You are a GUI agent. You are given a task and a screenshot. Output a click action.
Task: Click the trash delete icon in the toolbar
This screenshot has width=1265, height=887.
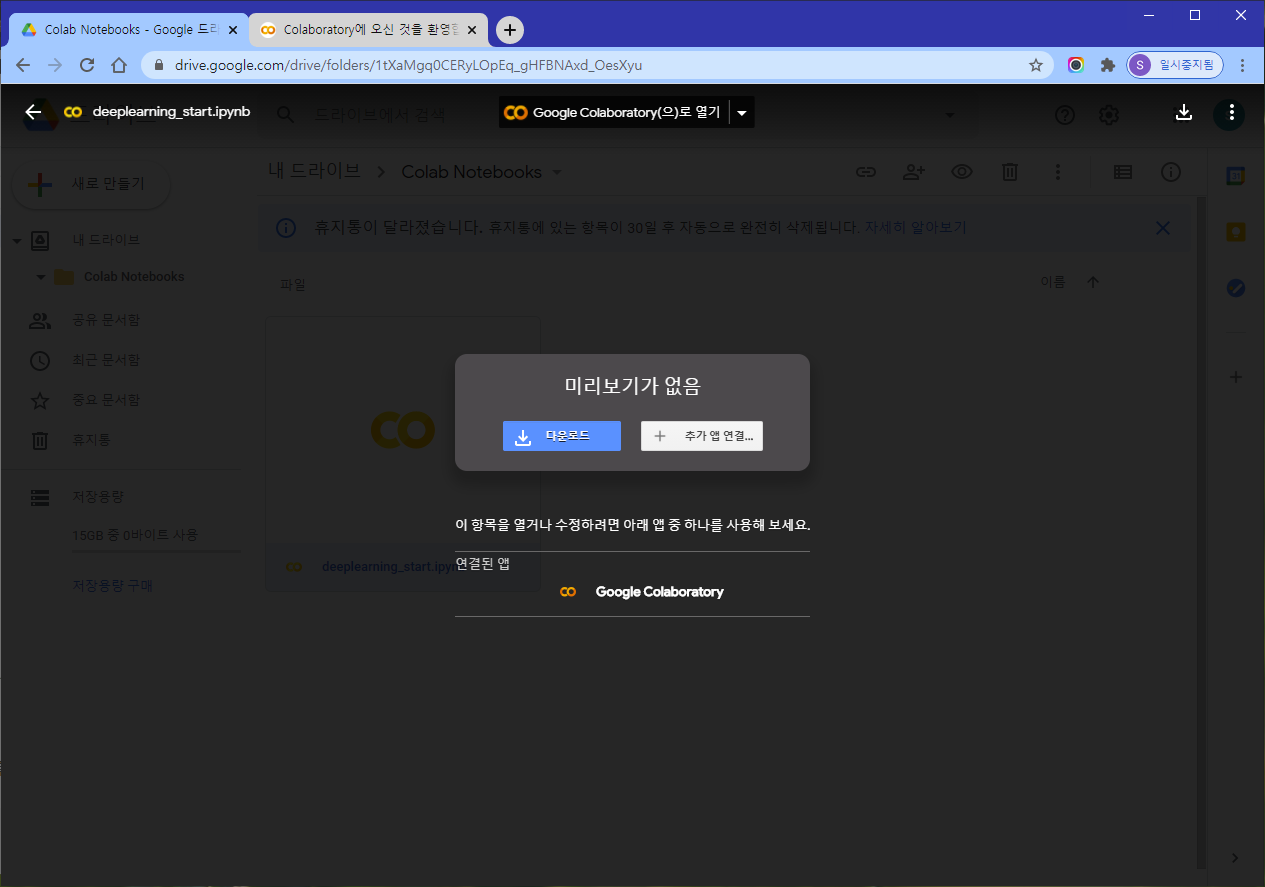click(x=1010, y=172)
